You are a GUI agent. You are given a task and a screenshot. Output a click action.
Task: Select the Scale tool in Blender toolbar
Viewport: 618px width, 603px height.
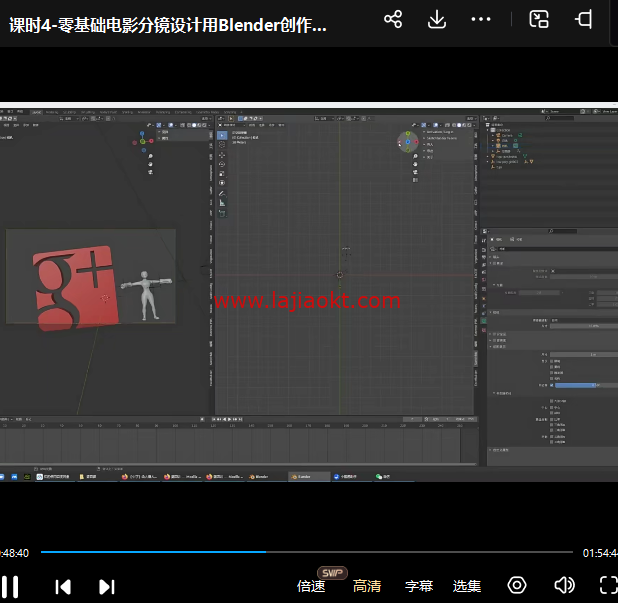pyautogui.click(x=222, y=173)
